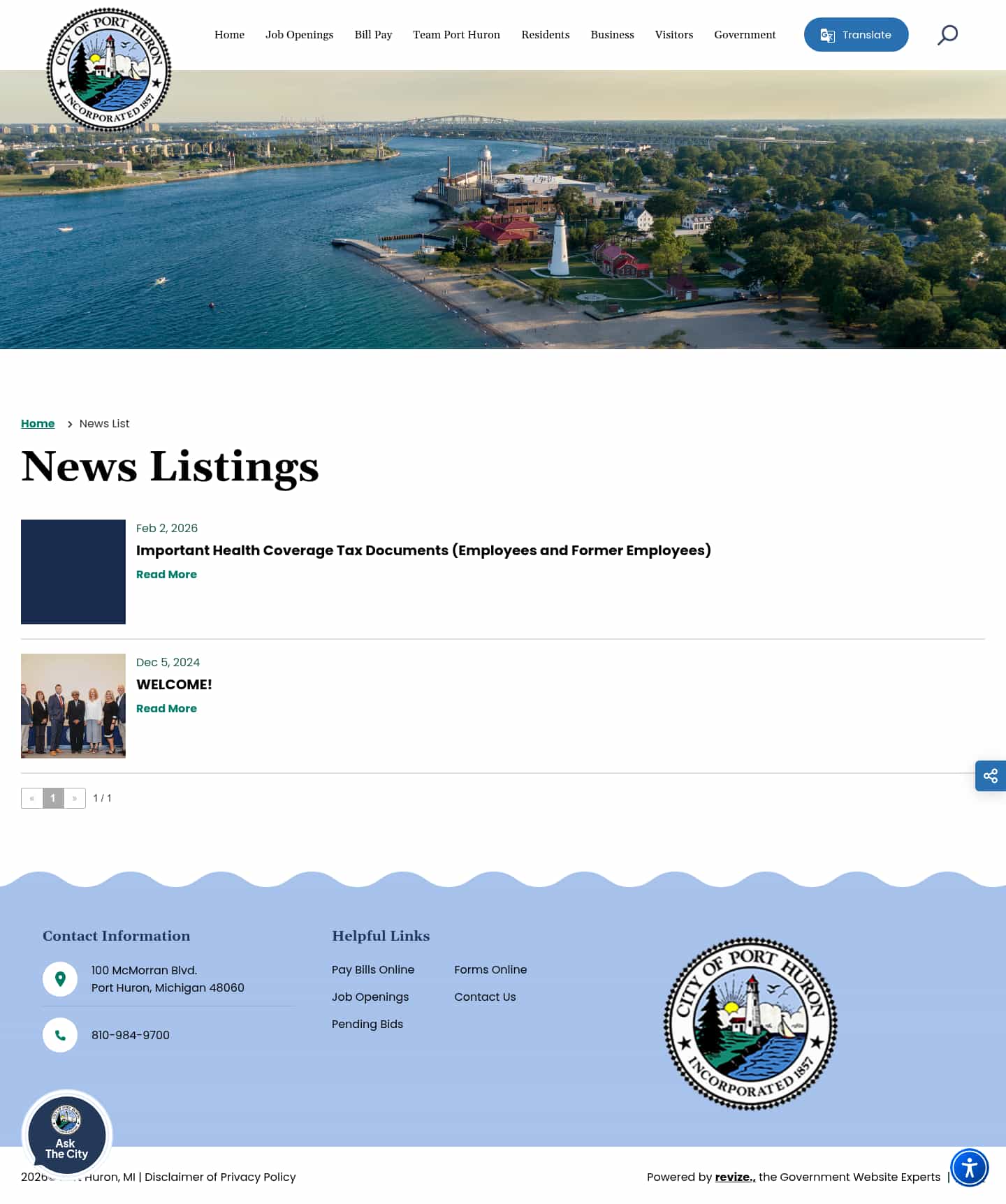Open the accessibility options icon

tap(970, 1168)
